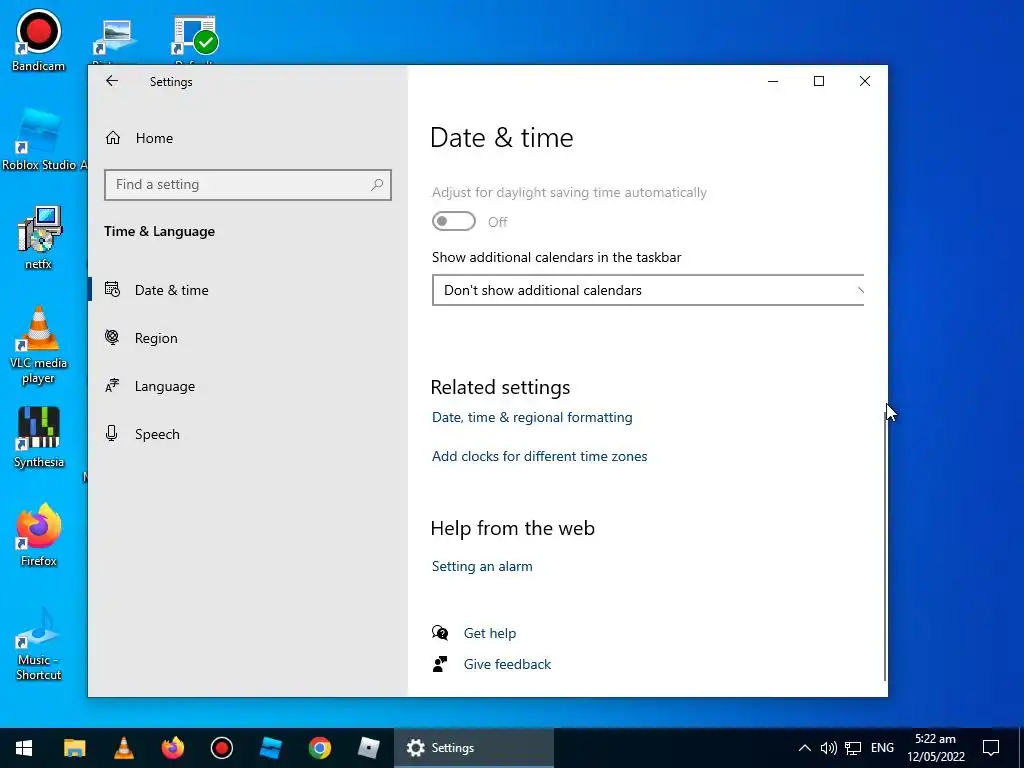Show hidden system tray icons

(x=805, y=748)
